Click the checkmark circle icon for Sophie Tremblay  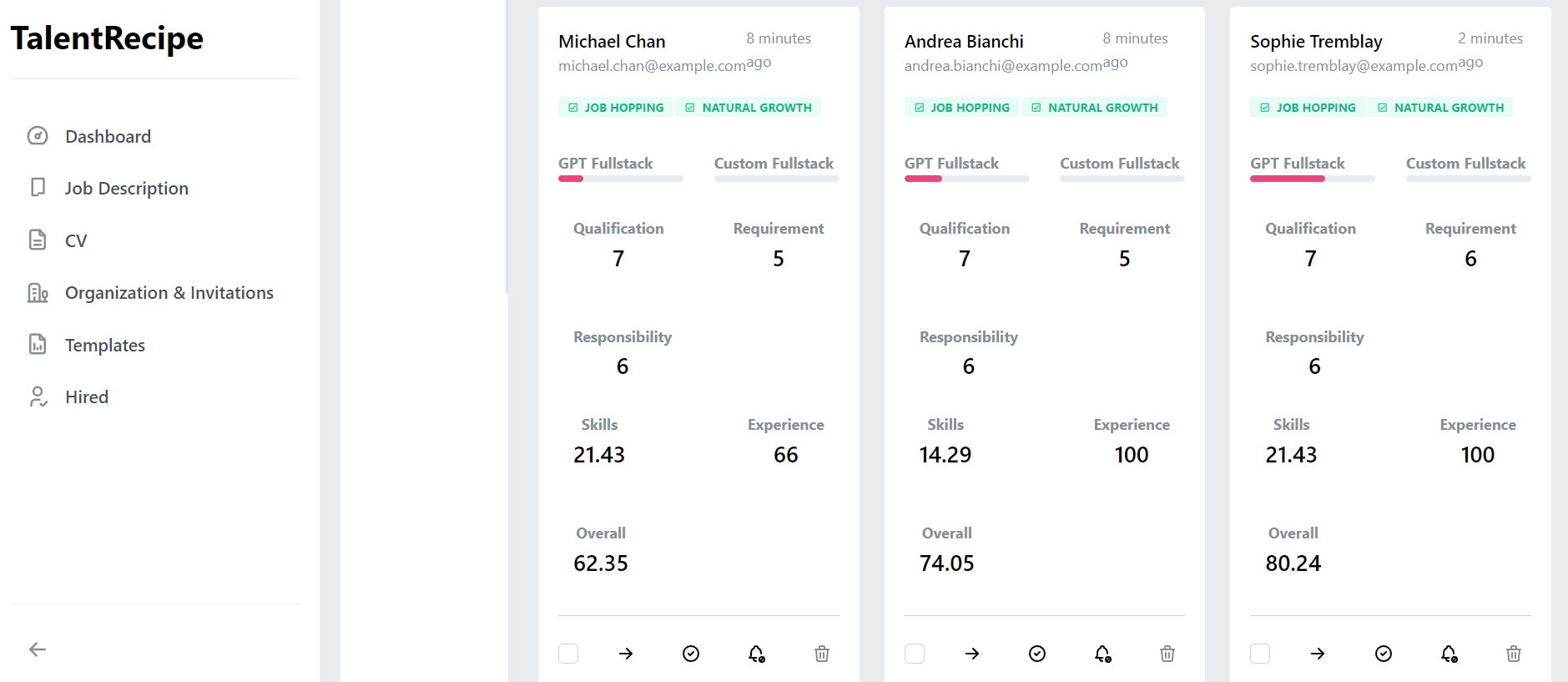pyautogui.click(x=1384, y=654)
